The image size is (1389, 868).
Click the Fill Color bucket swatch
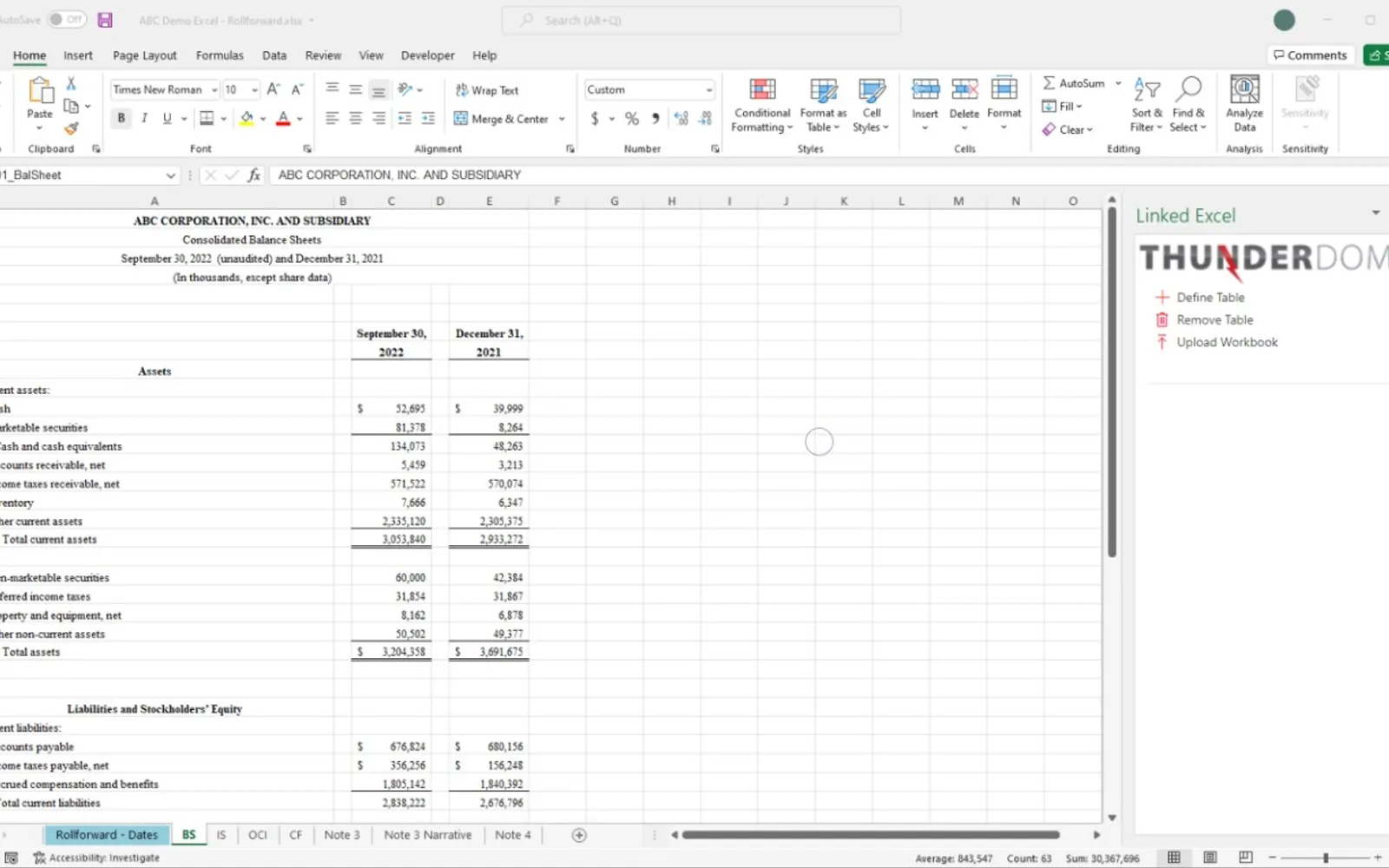tap(247, 118)
